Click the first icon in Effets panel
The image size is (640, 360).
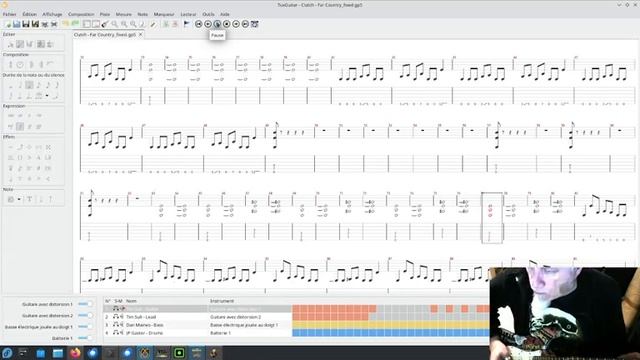click(x=11, y=147)
